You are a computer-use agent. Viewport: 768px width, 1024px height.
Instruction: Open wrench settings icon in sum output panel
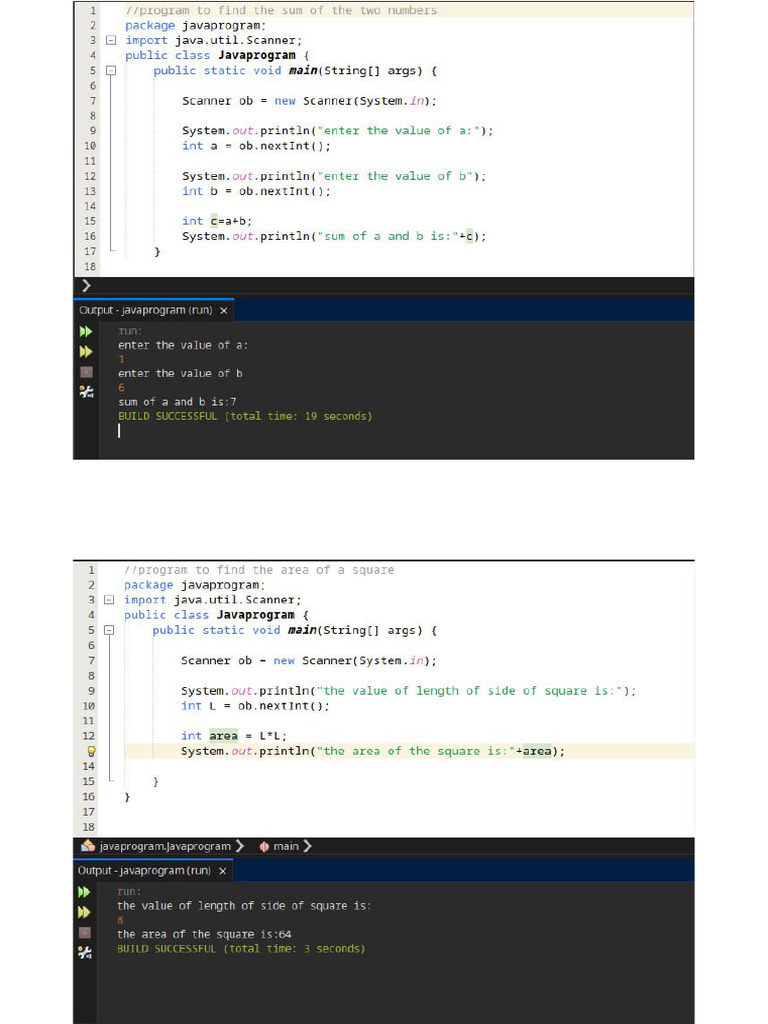[x=85, y=392]
